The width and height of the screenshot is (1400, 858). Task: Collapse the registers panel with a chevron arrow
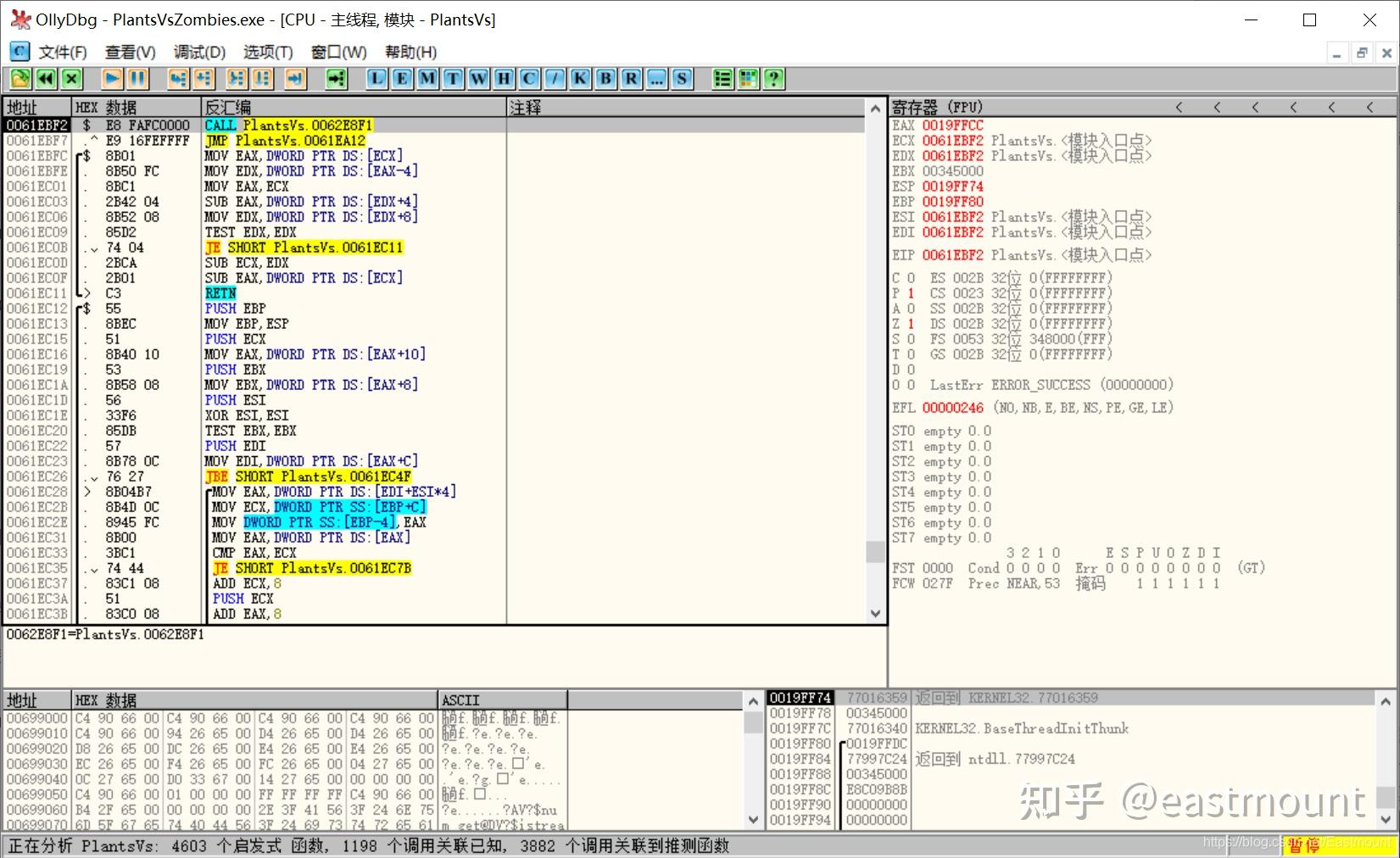[x=1180, y=107]
